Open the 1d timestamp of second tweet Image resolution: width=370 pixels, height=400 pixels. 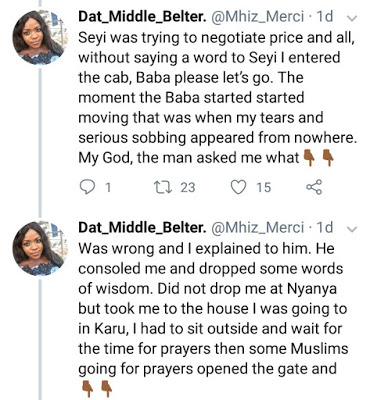324,228
